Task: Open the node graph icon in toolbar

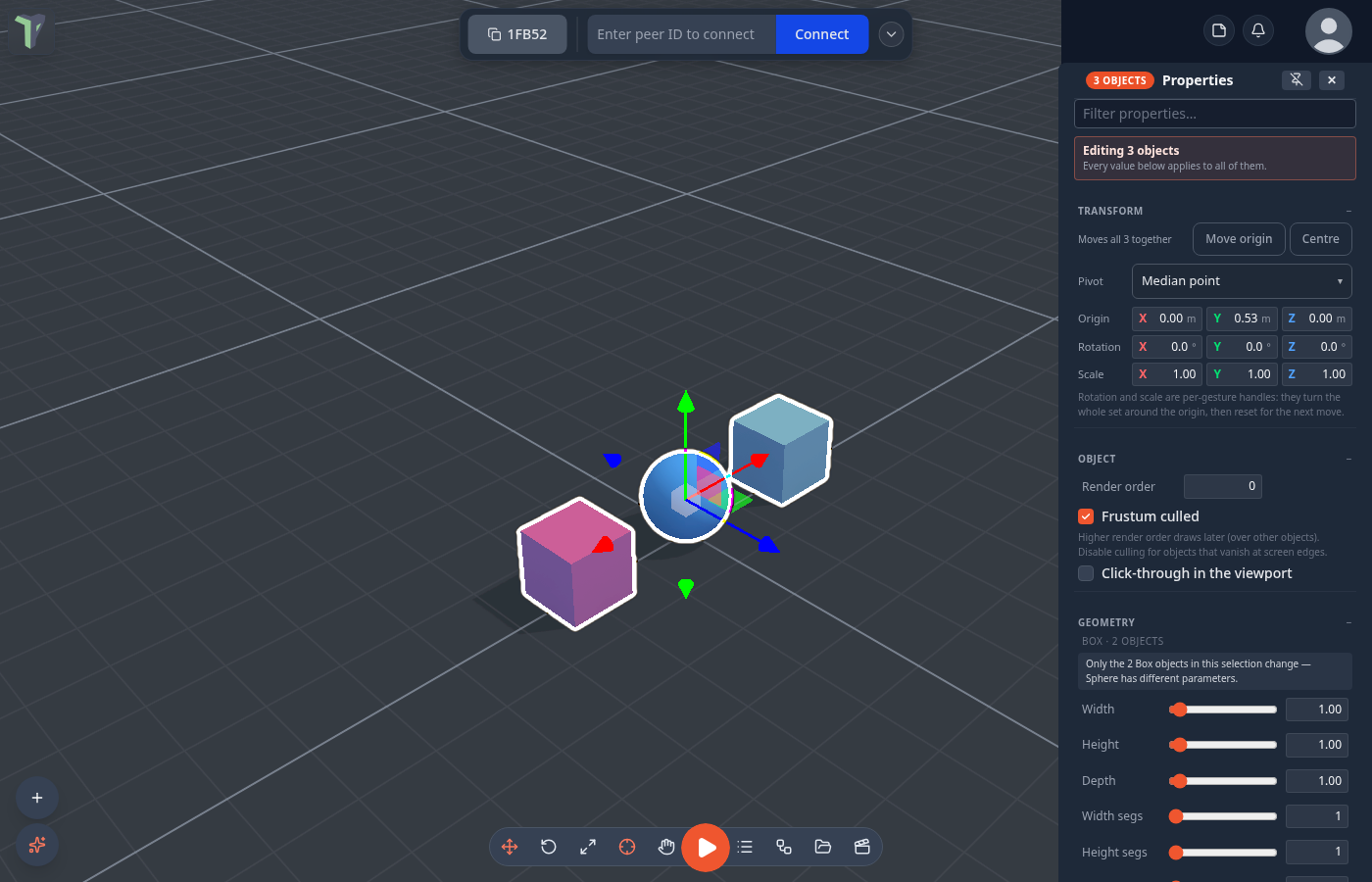Action: (784, 847)
